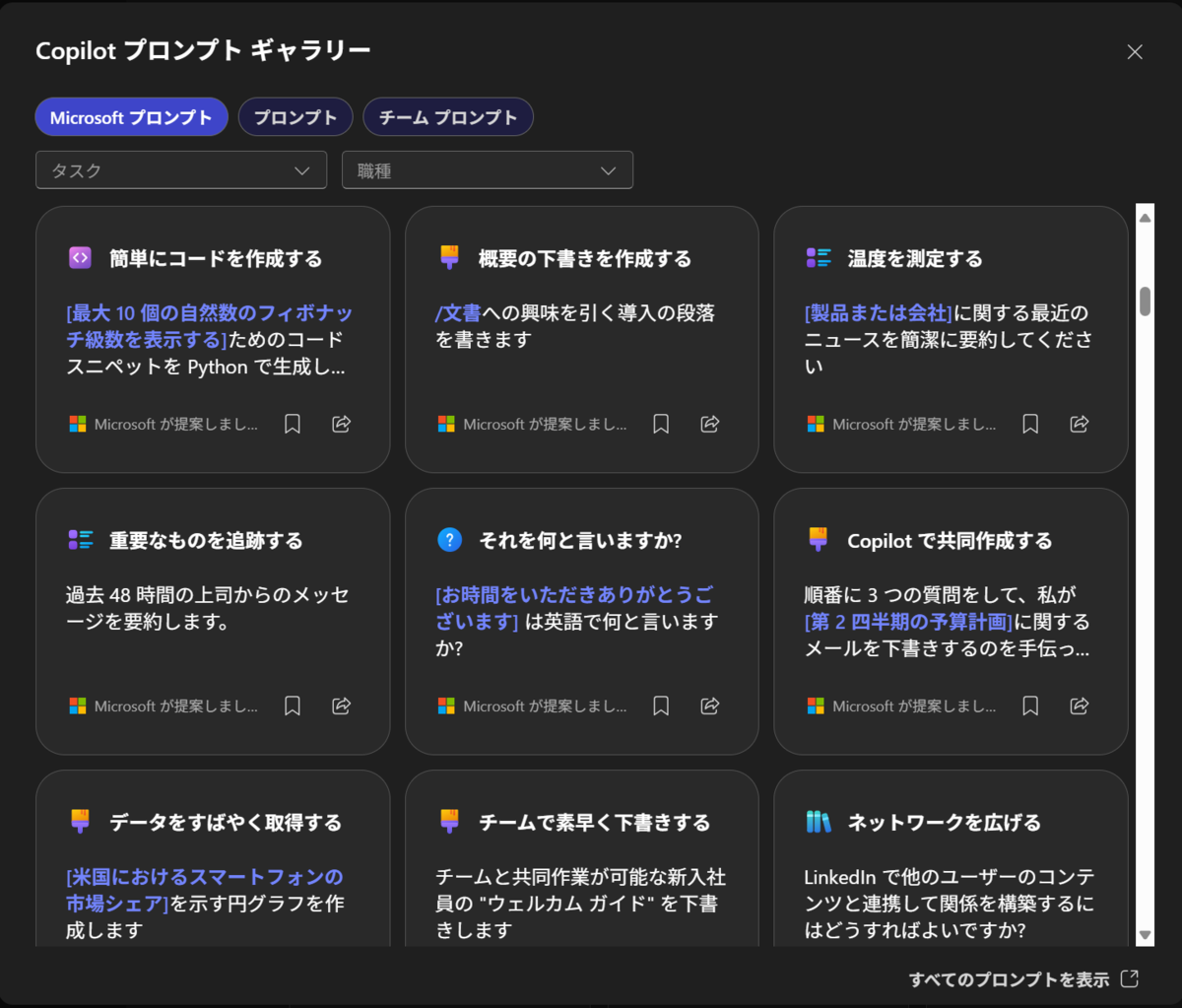Click the list icon on 温度を測定する card
The height and width of the screenshot is (1008, 1182).
[819, 258]
